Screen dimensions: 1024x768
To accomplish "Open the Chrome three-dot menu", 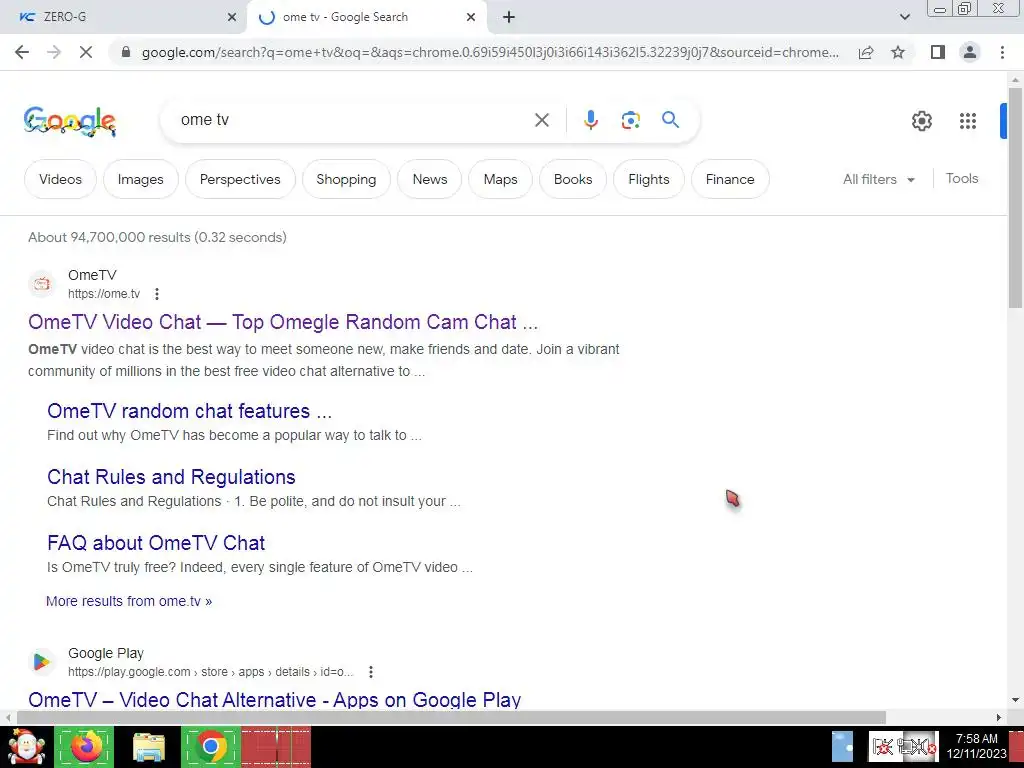I will [x=1002, y=52].
